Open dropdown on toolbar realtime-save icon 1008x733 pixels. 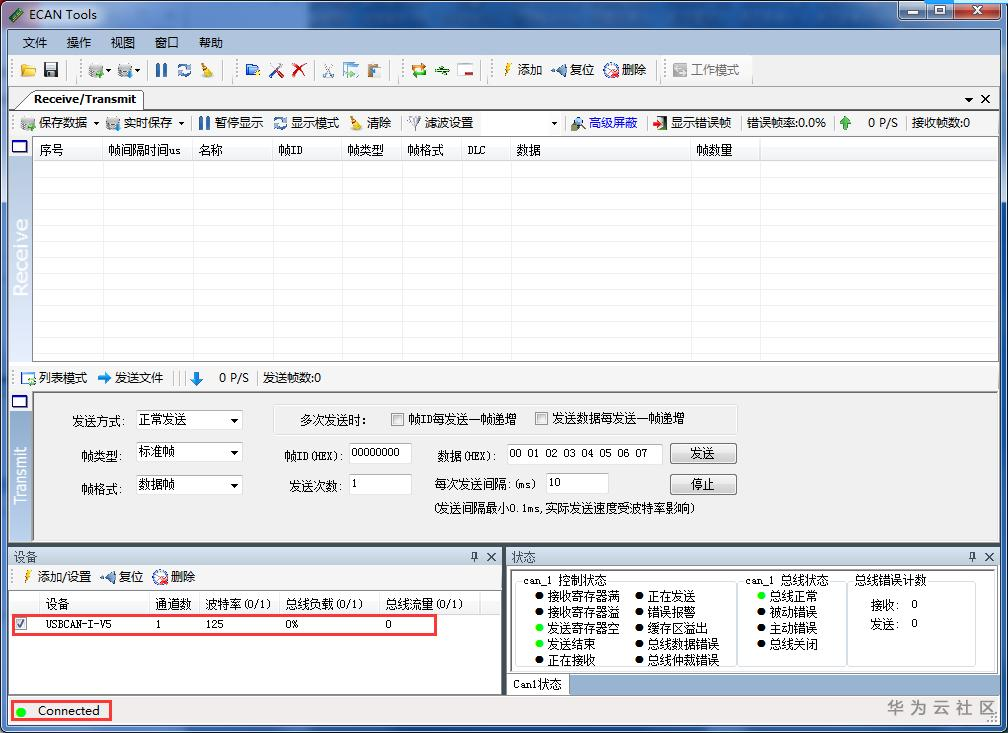[x=138, y=70]
